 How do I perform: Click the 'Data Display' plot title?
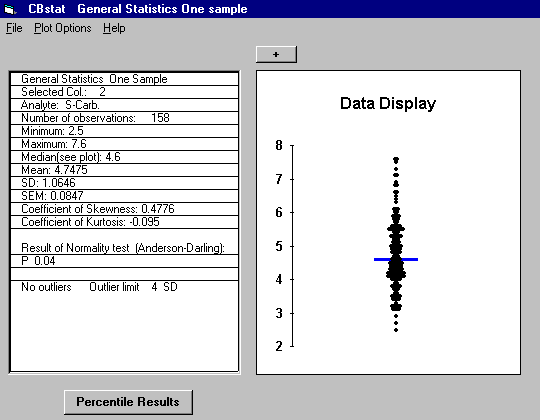pyautogui.click(x=388, y=104)
